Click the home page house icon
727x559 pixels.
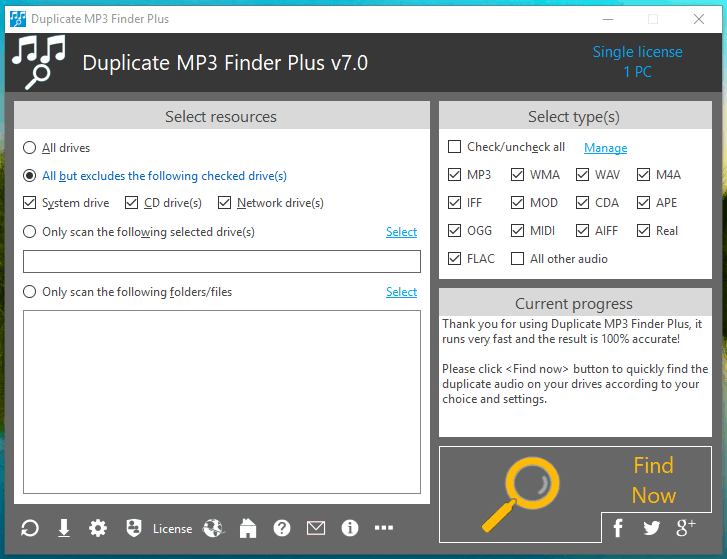(x=248, y=528)
